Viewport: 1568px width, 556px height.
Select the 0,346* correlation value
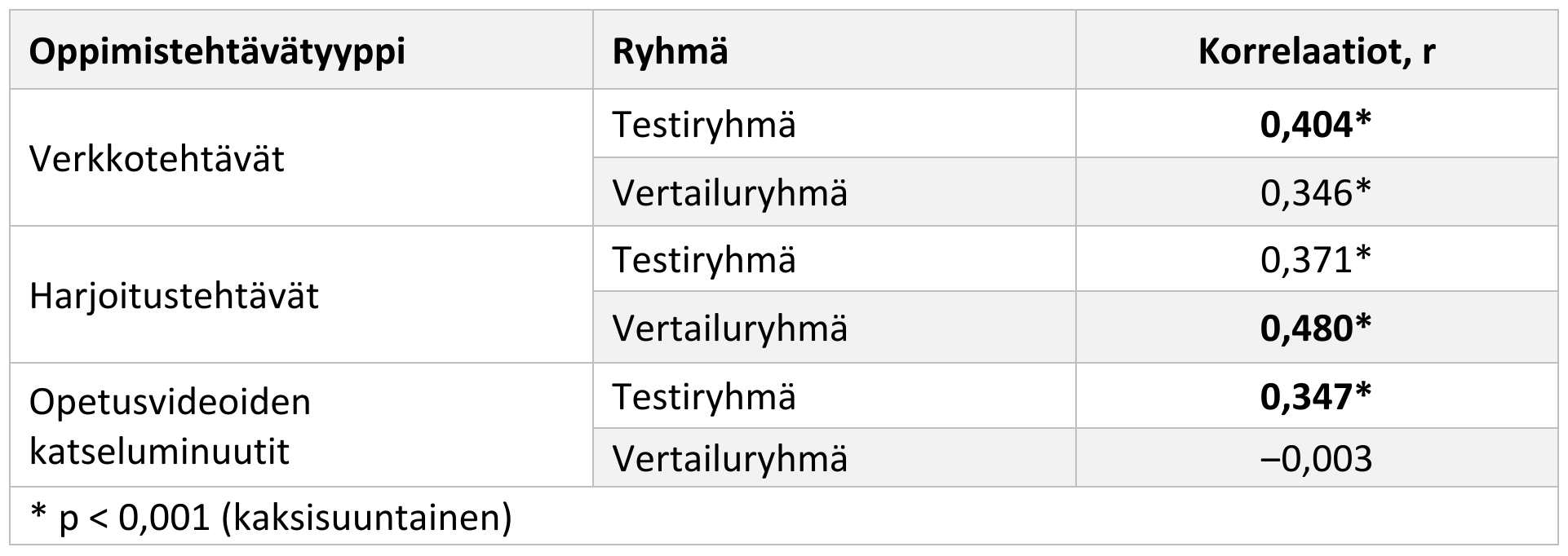[x=1316, y=193]
